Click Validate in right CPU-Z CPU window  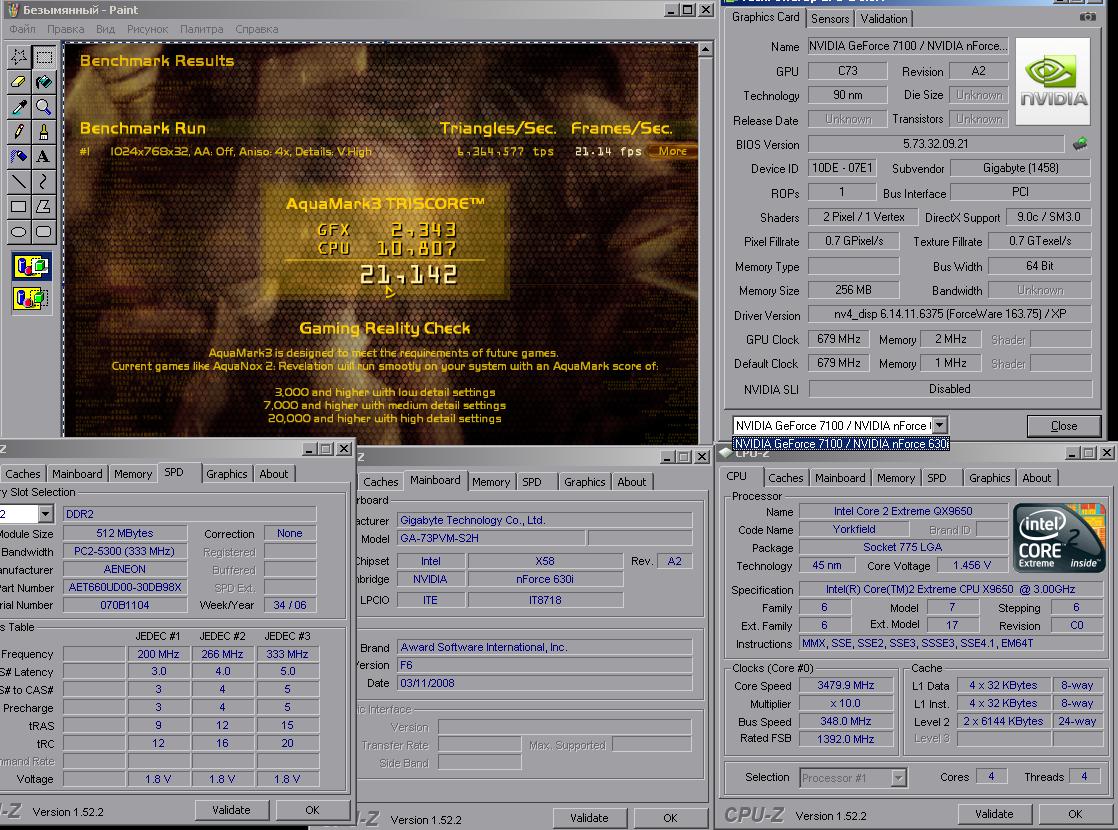click(x=994, y=814)
